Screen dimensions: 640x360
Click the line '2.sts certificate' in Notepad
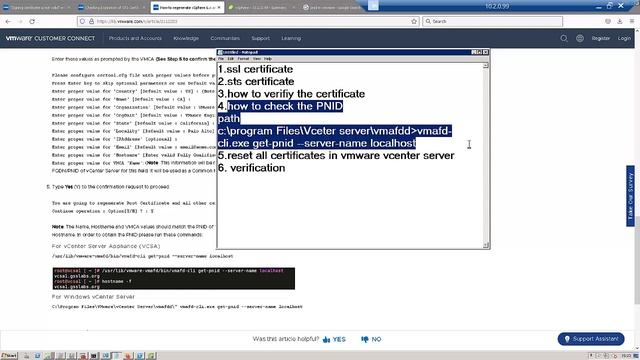[256, 81]
